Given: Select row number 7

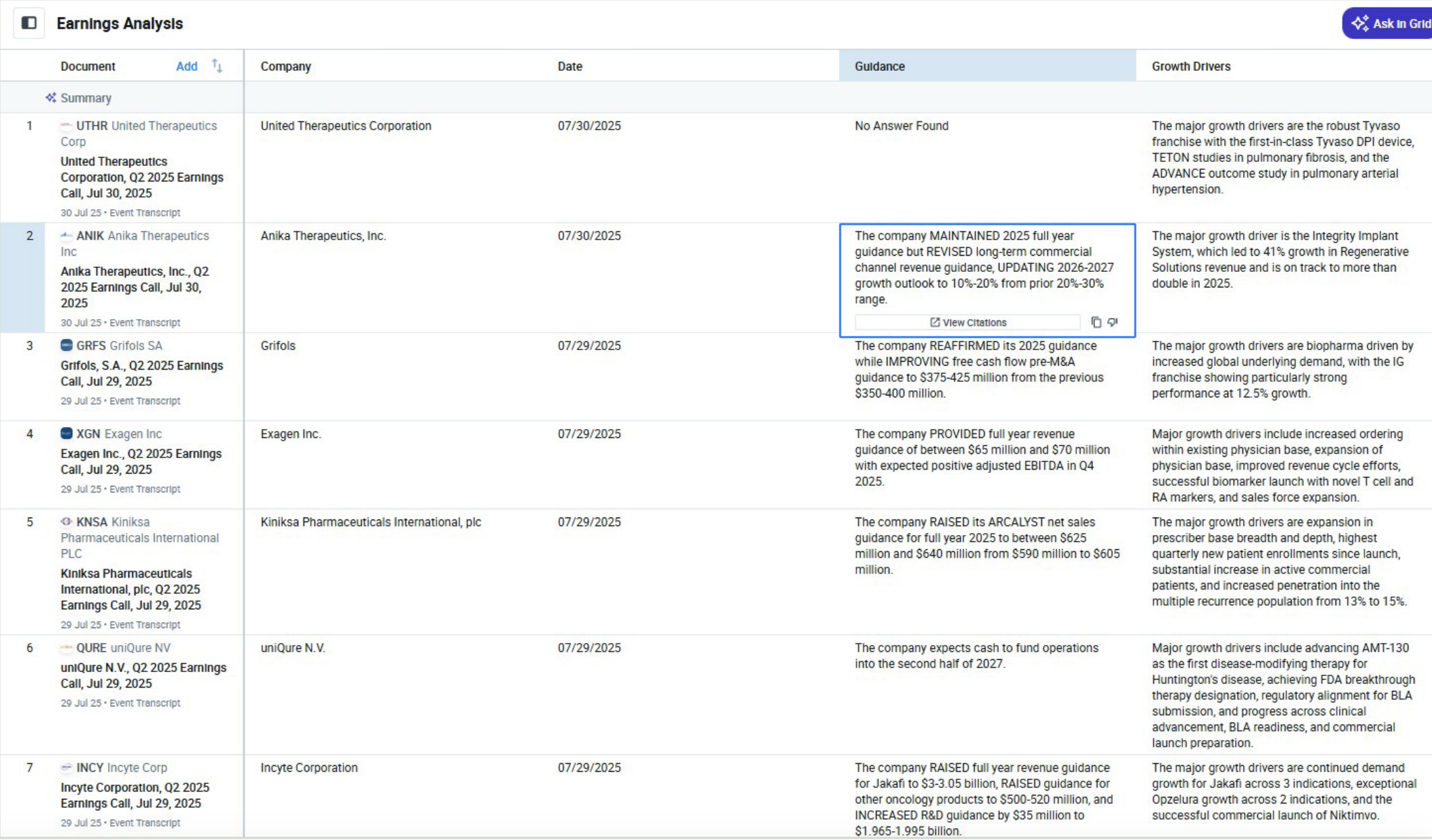Looking at the screenshot, I should [29, 768].
